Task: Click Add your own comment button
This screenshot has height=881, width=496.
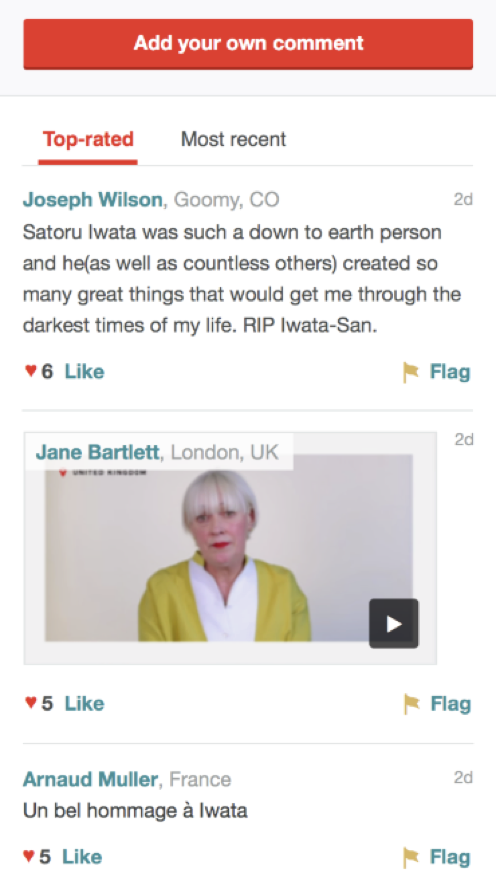Action: (x=248, y=44)
